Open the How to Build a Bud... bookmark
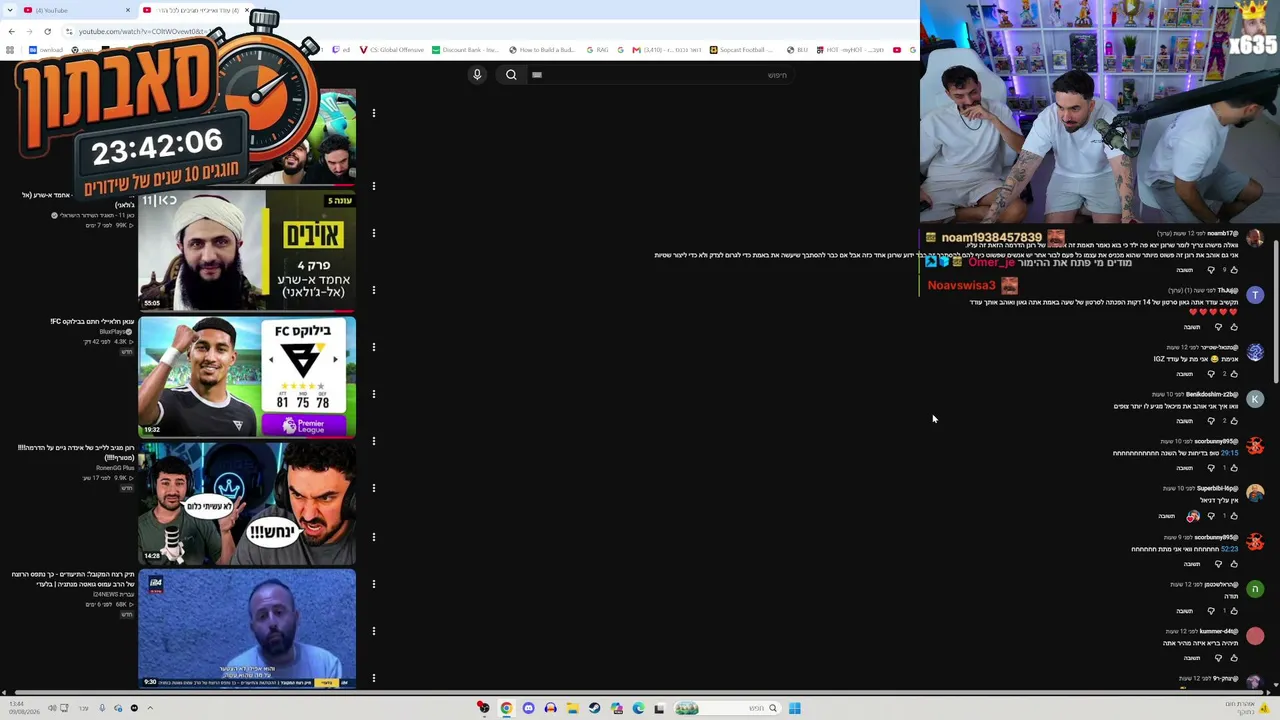 tap(542, 50)
